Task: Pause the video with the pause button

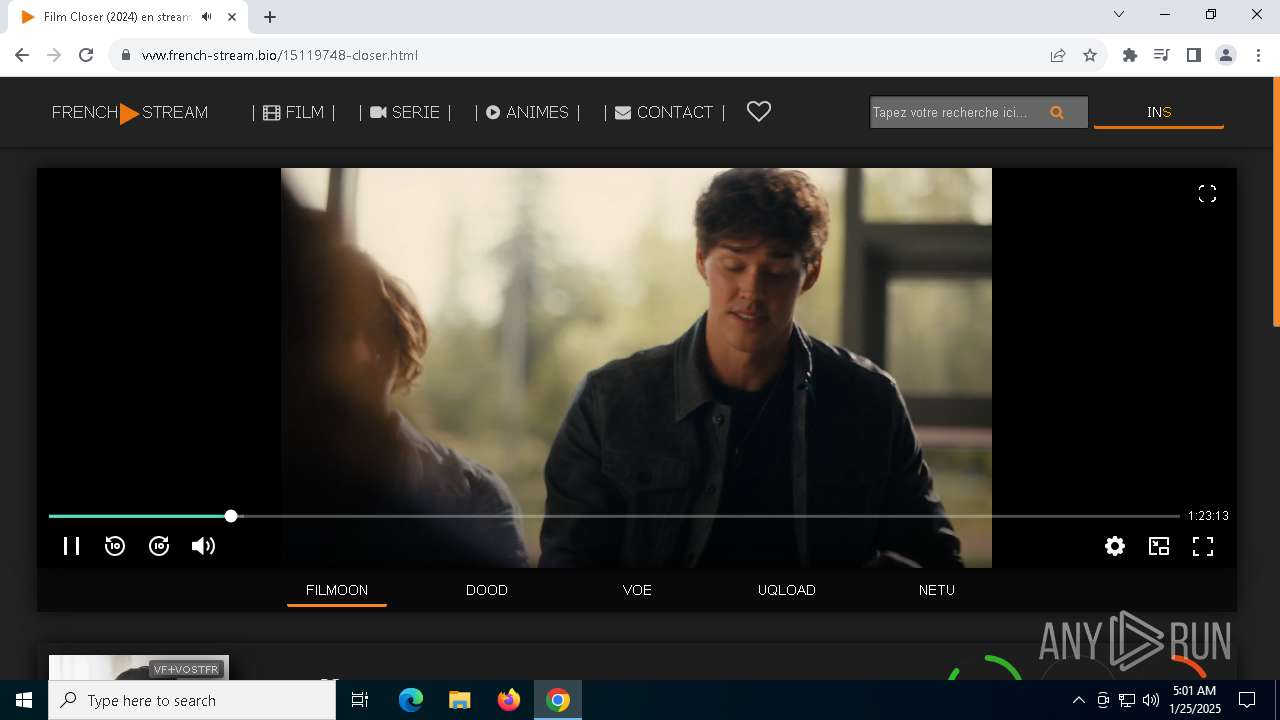Action: pos(71,546)
